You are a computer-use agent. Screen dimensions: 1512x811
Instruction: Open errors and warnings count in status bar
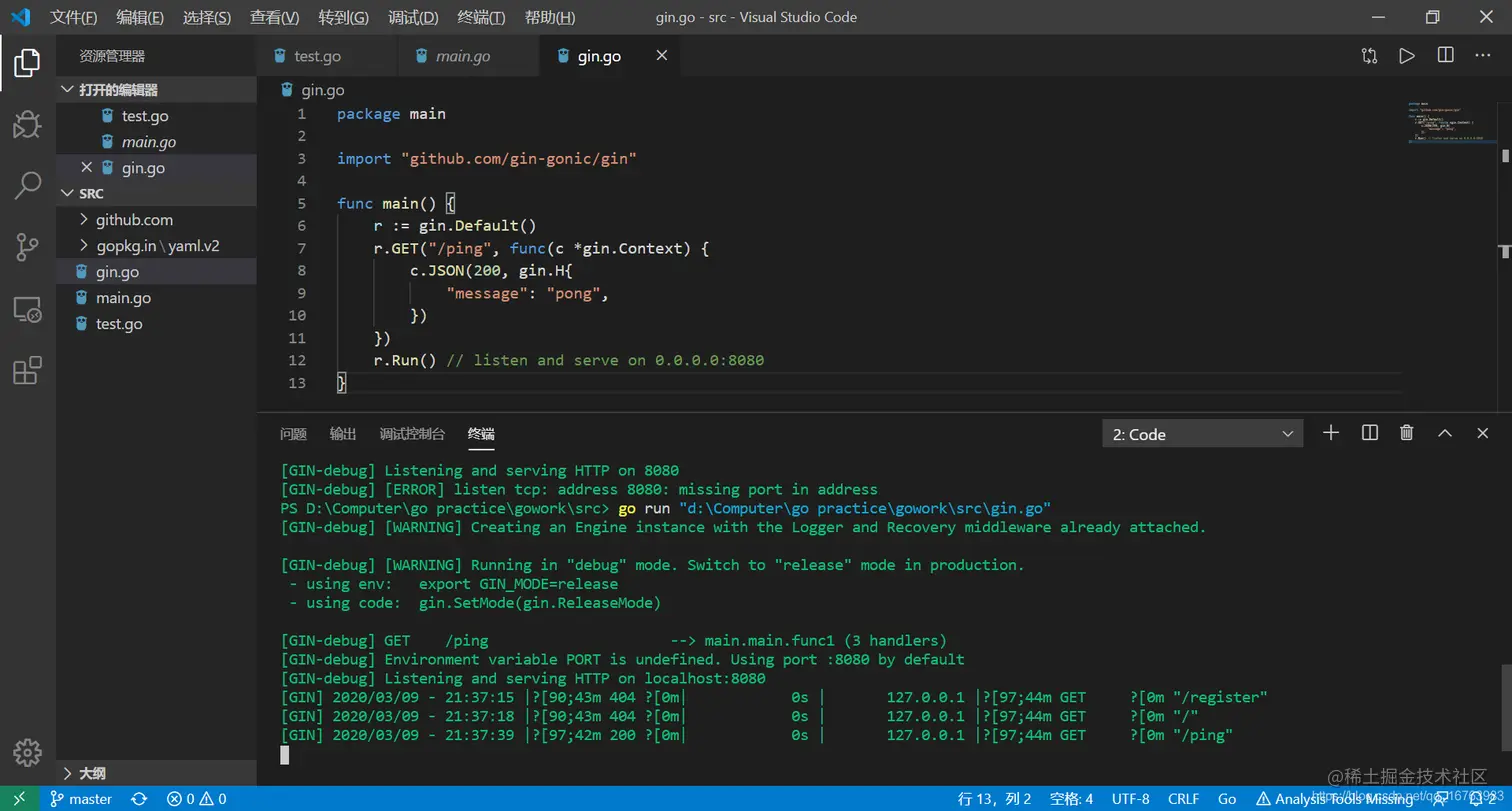(x=196, y=799)
